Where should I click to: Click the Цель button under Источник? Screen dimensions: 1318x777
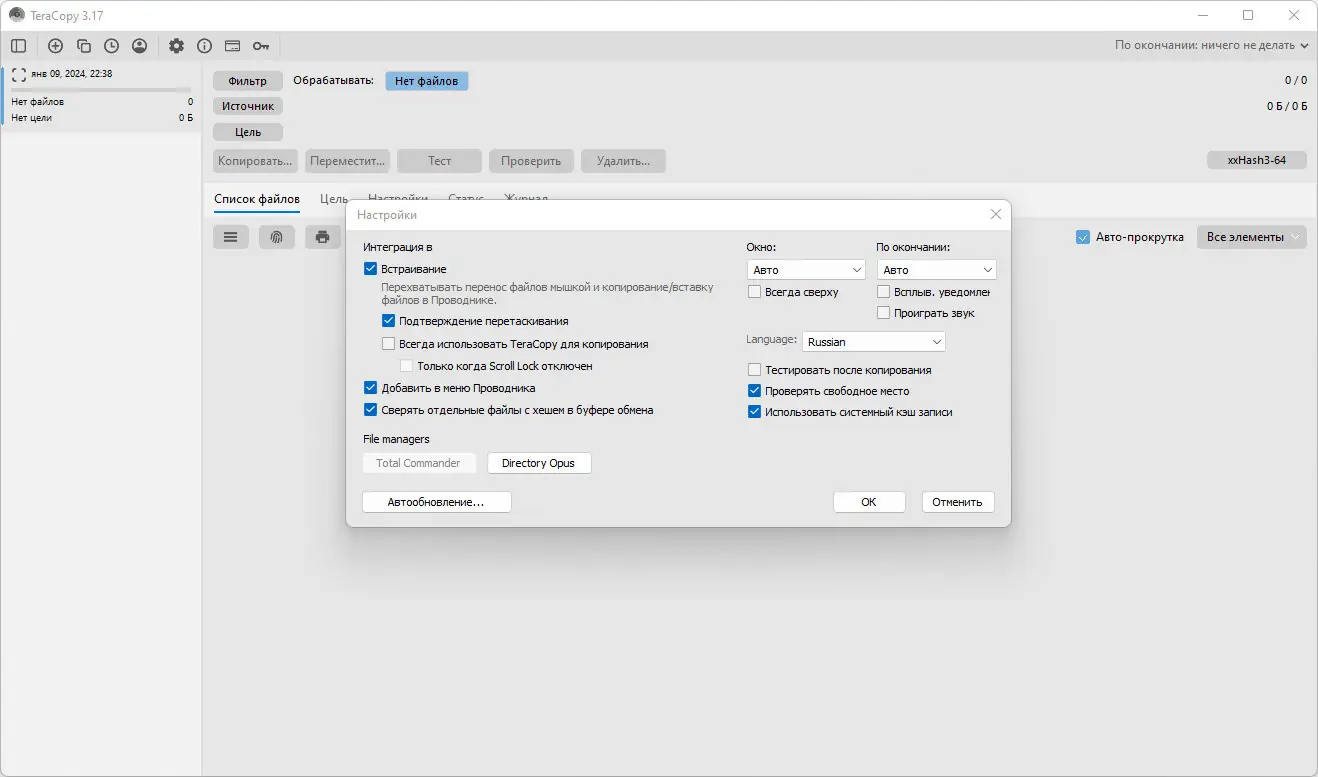point(248,132)
